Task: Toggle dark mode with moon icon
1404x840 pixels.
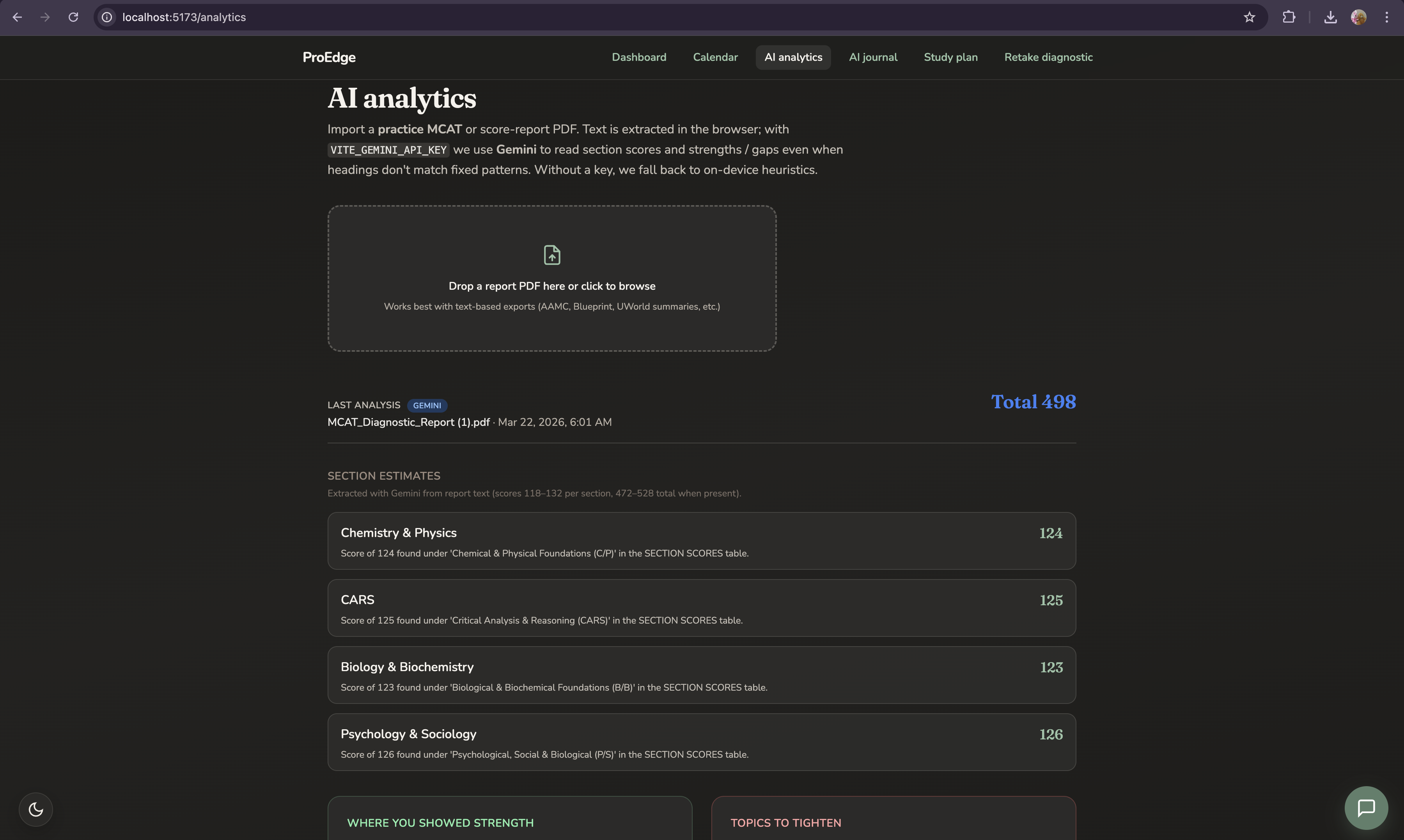Action: 35,809
